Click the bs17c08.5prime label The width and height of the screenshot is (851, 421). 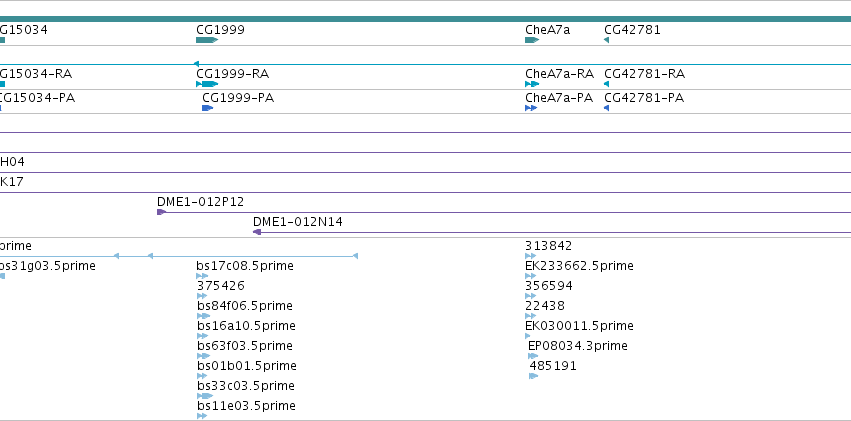pos(245,266)
